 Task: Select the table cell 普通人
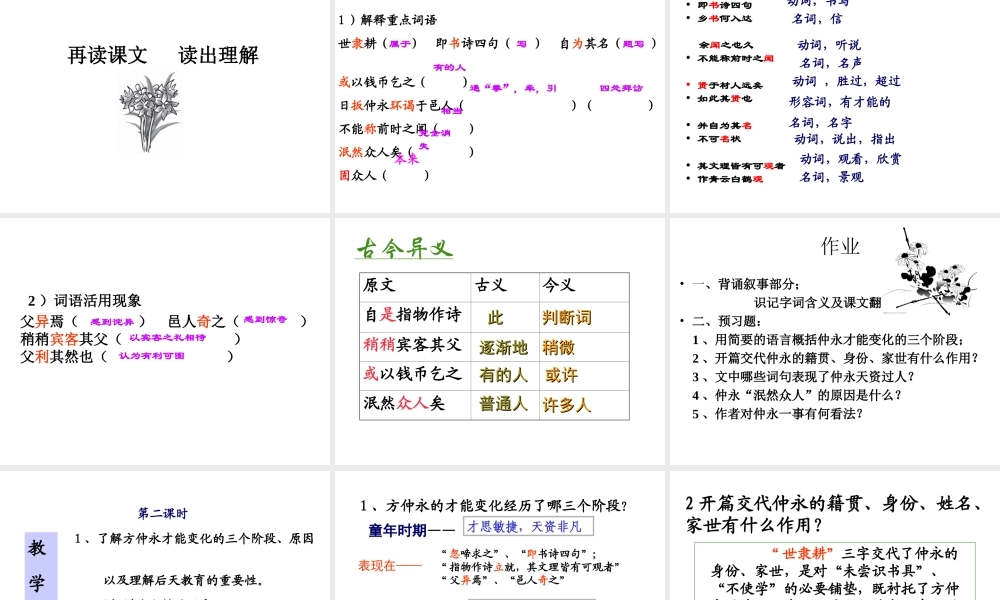pyautogui.click(x=503, y=404)
